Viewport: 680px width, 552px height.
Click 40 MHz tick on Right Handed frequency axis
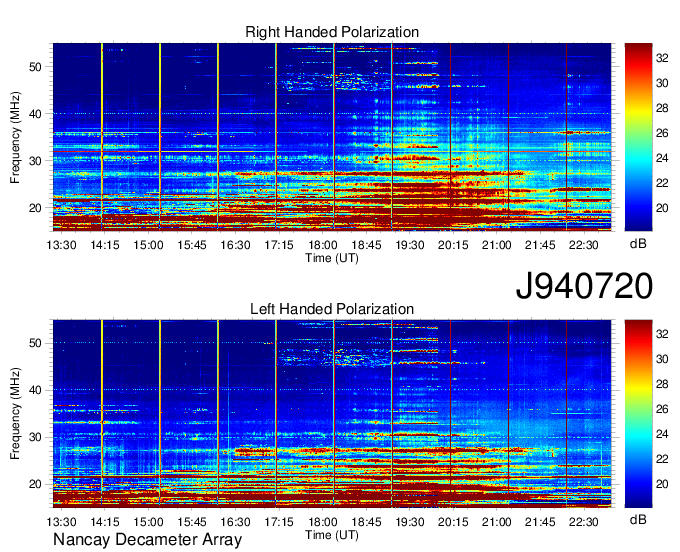[35, 114]
